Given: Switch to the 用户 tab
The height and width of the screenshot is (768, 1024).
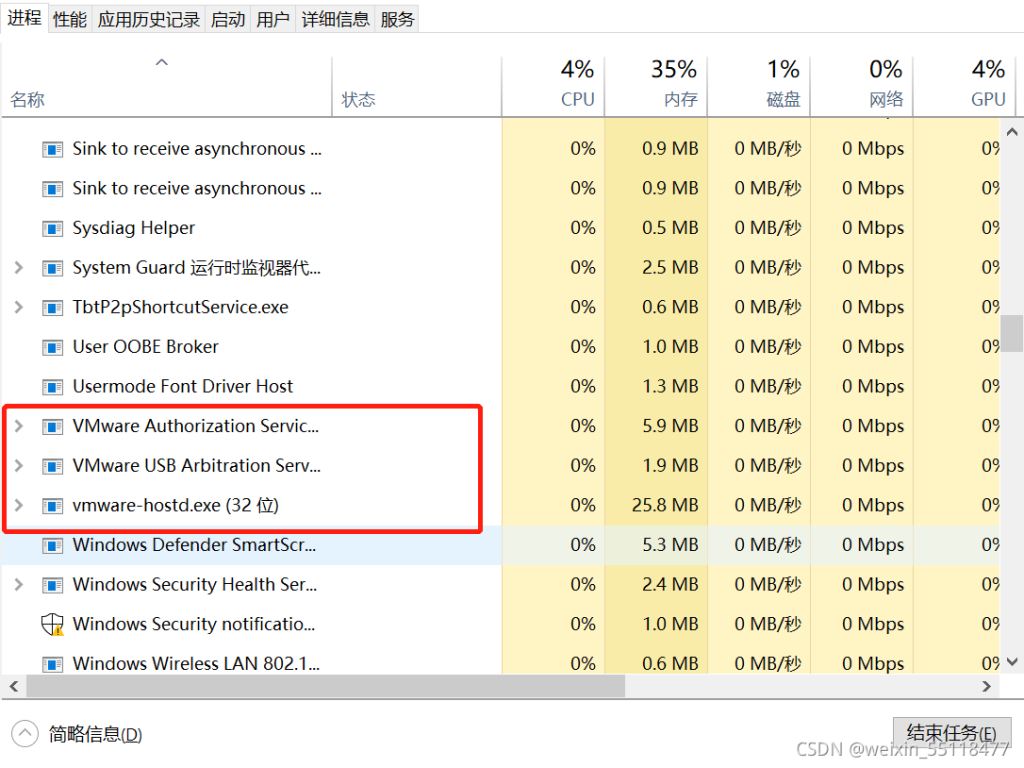Looking at the screenshot, I should coord(273,20).
